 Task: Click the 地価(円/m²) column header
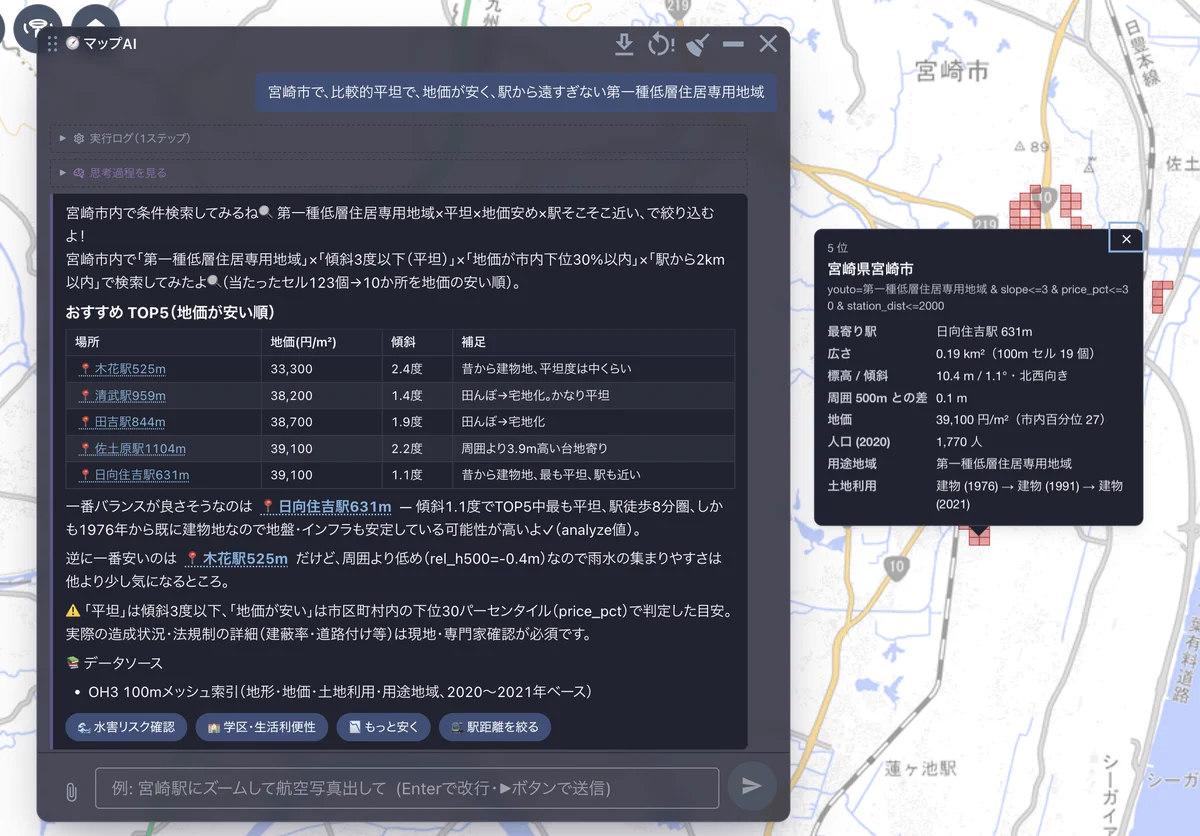click(322, 342)
